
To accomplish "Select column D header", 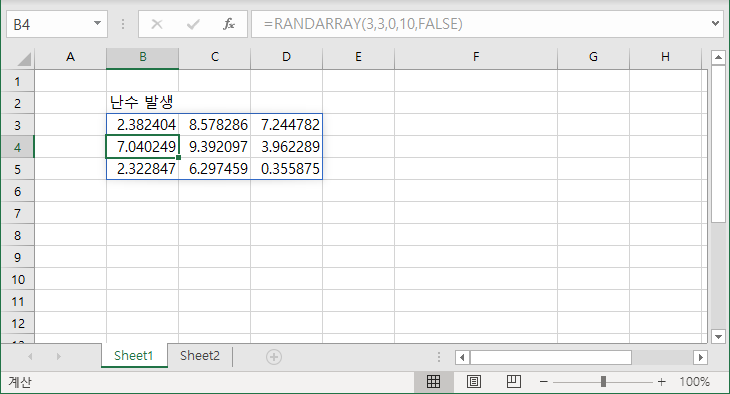I will tap(286, 58).
